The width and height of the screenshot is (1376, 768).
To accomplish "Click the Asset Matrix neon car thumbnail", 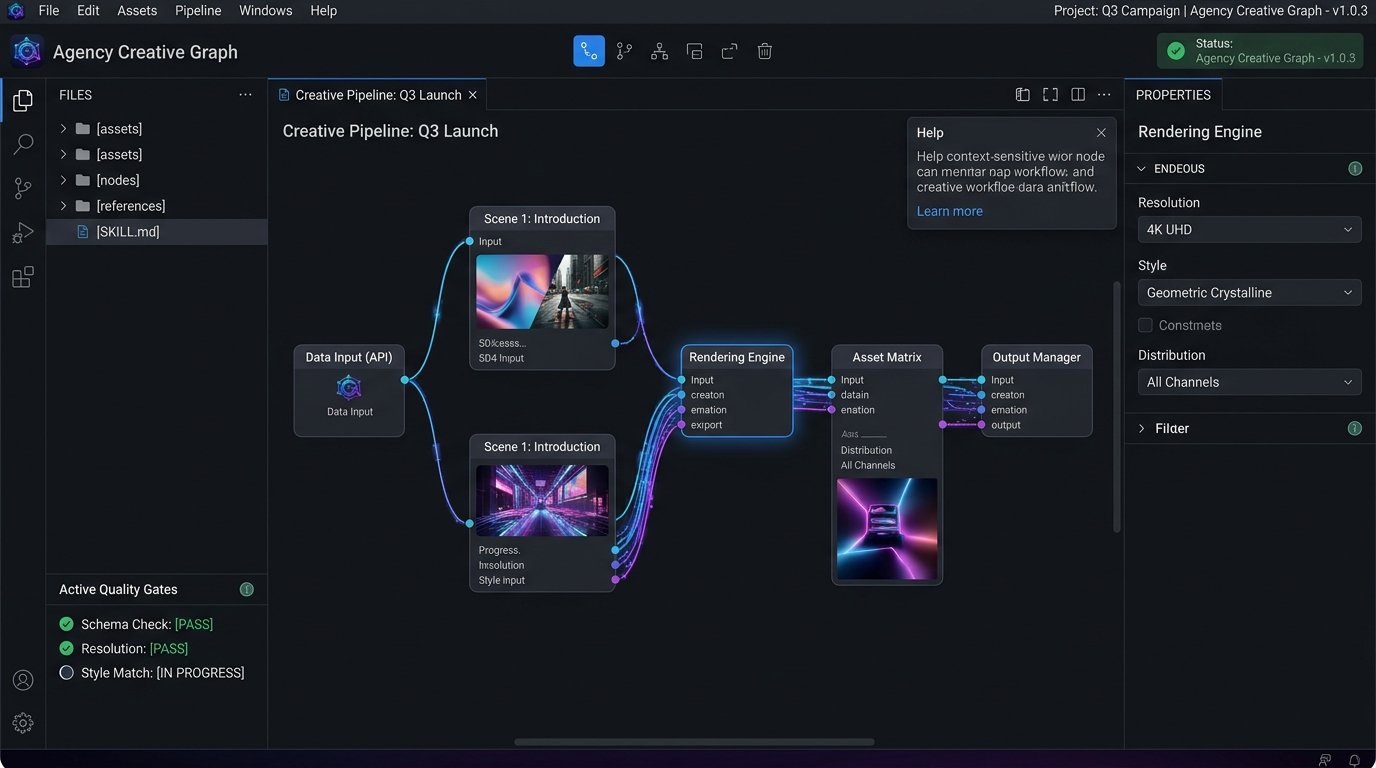I will (x=887, y=529).
